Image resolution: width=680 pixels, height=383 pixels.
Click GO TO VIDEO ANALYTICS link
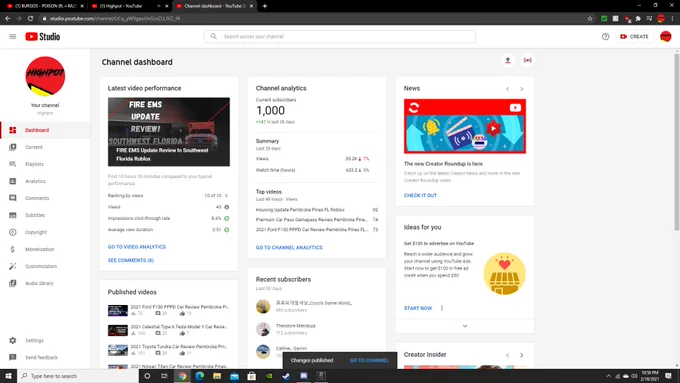(137, 247)
